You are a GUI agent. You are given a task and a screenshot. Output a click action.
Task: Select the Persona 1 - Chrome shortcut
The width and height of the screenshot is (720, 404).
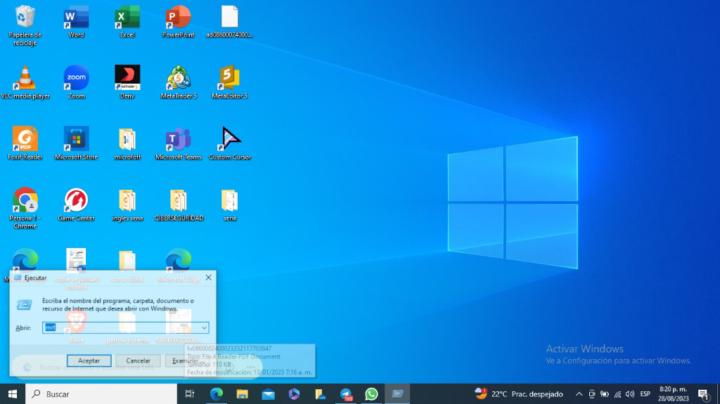(x=25, y=208)
